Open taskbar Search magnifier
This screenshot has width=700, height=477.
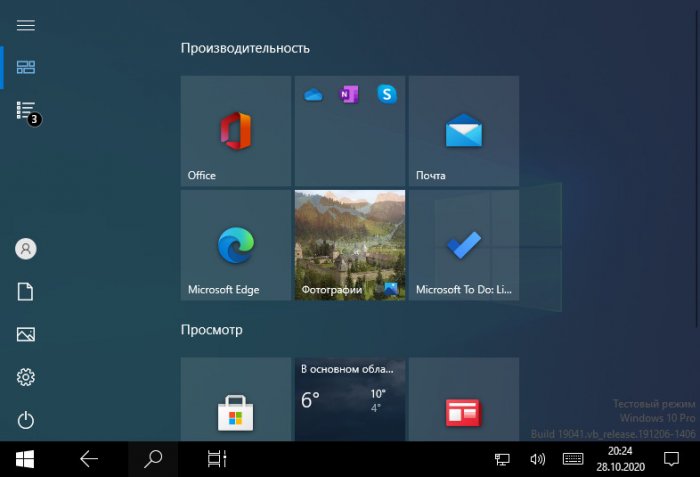(153, 459)
